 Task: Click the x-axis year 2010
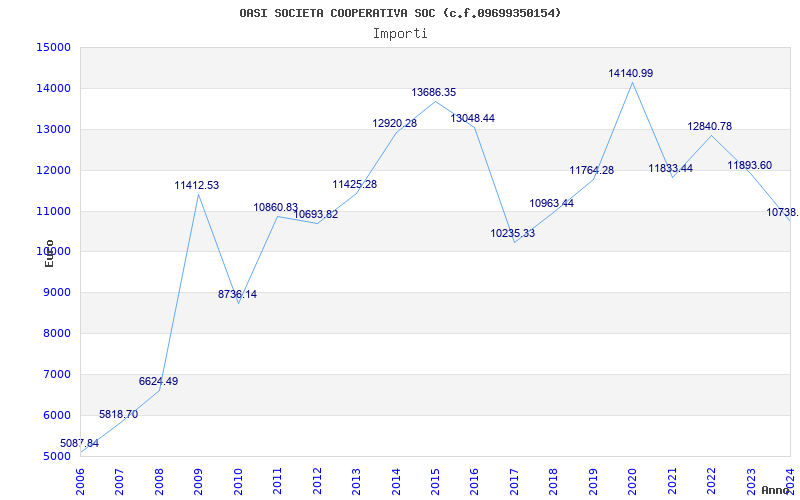[238, 482]
